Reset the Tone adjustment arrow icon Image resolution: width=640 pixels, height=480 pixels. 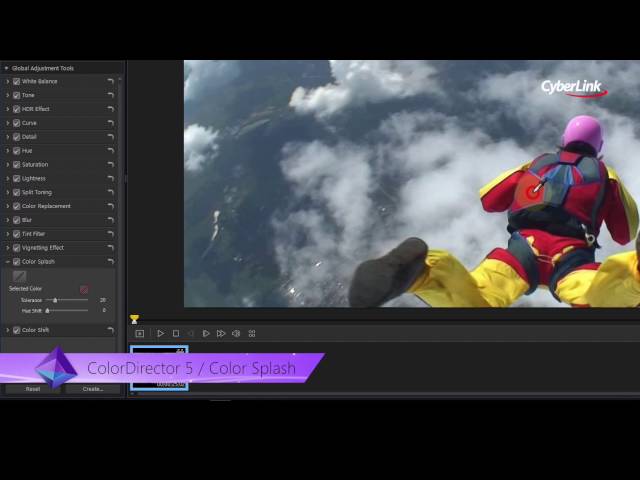(x=110, y=95)
